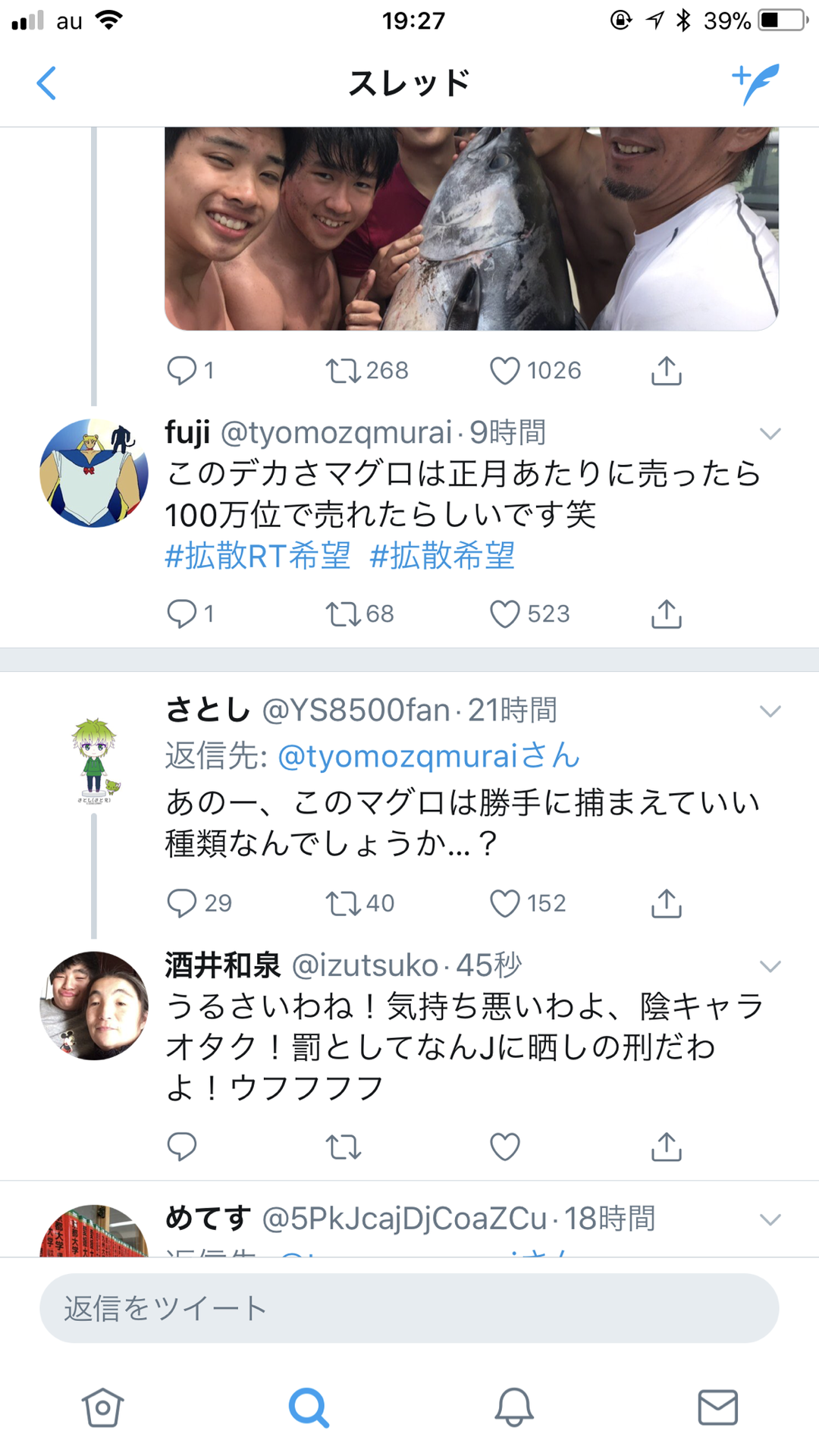
Task: Share the photo tweet with 1026 likes
Action: tap(667, 370)
